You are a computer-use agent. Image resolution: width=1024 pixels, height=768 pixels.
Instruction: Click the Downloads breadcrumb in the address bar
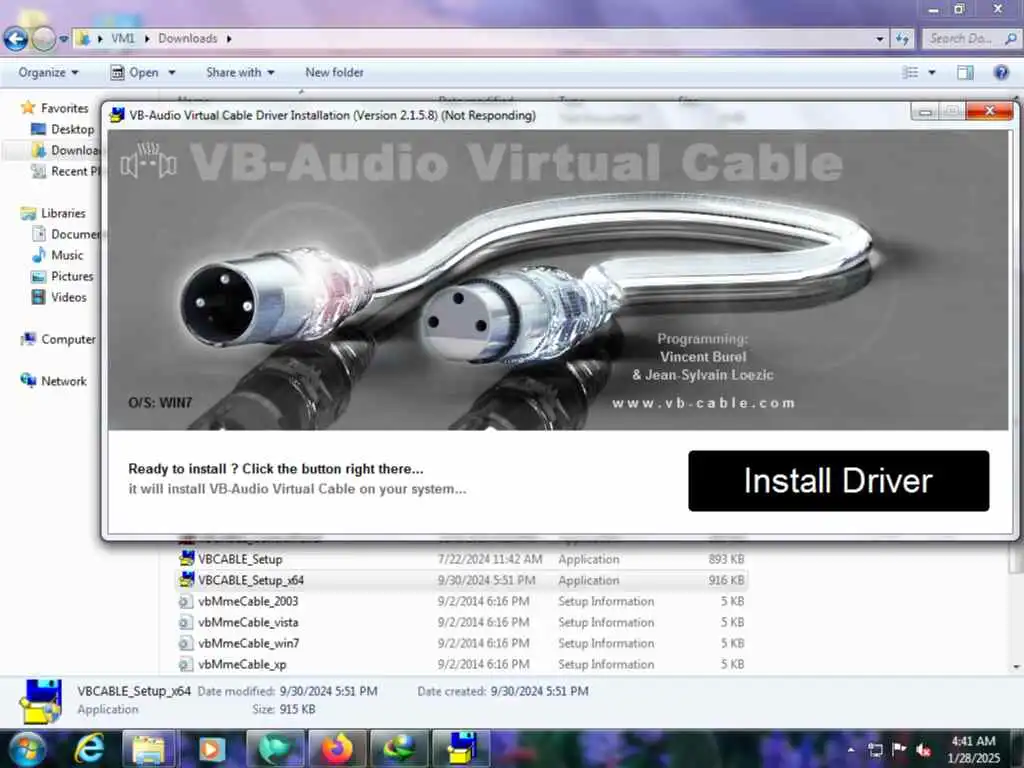187,39
